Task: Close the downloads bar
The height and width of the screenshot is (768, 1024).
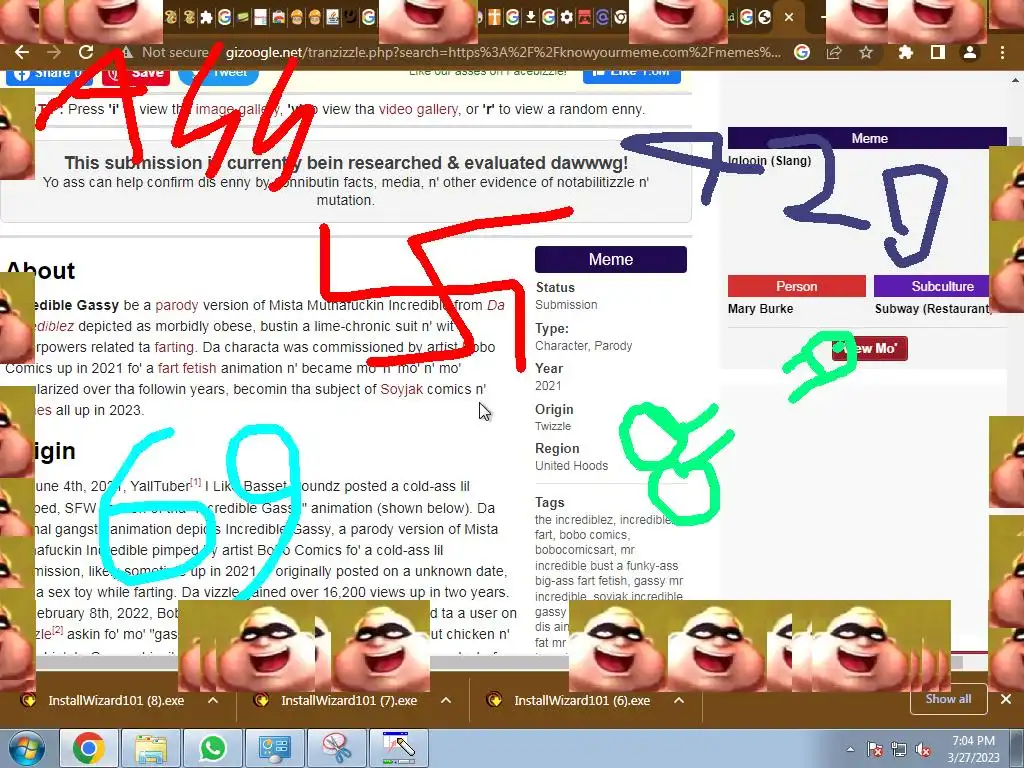Action: point(1006,699)
